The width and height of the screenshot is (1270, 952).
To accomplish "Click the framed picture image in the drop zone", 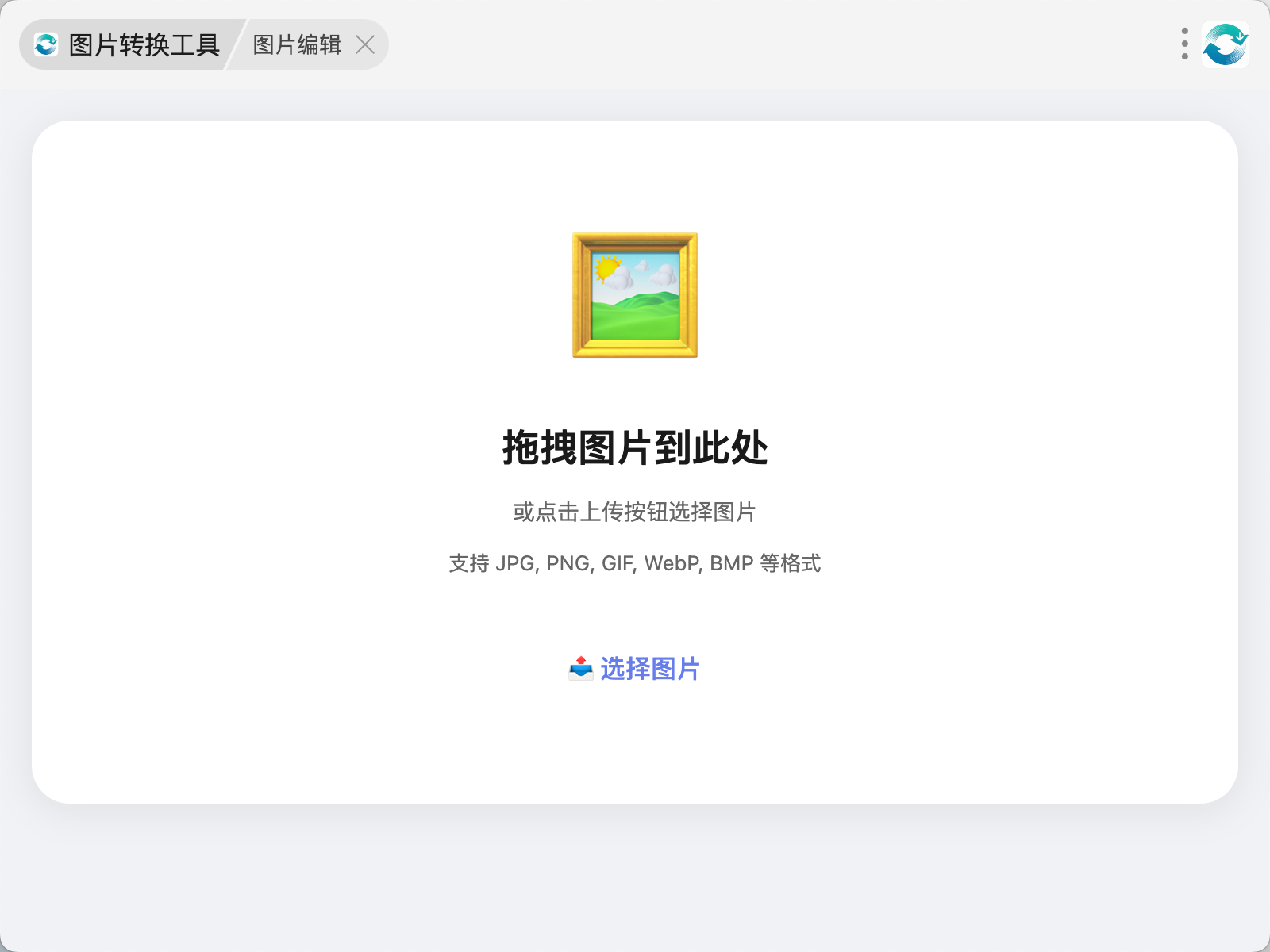I will (635, 295).
